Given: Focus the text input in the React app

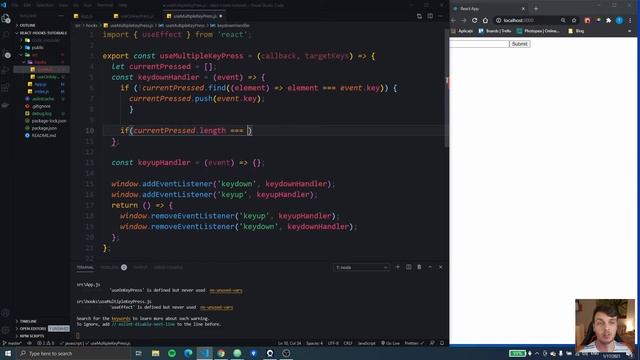Looking at the screenshot, I should pos(479,44).
